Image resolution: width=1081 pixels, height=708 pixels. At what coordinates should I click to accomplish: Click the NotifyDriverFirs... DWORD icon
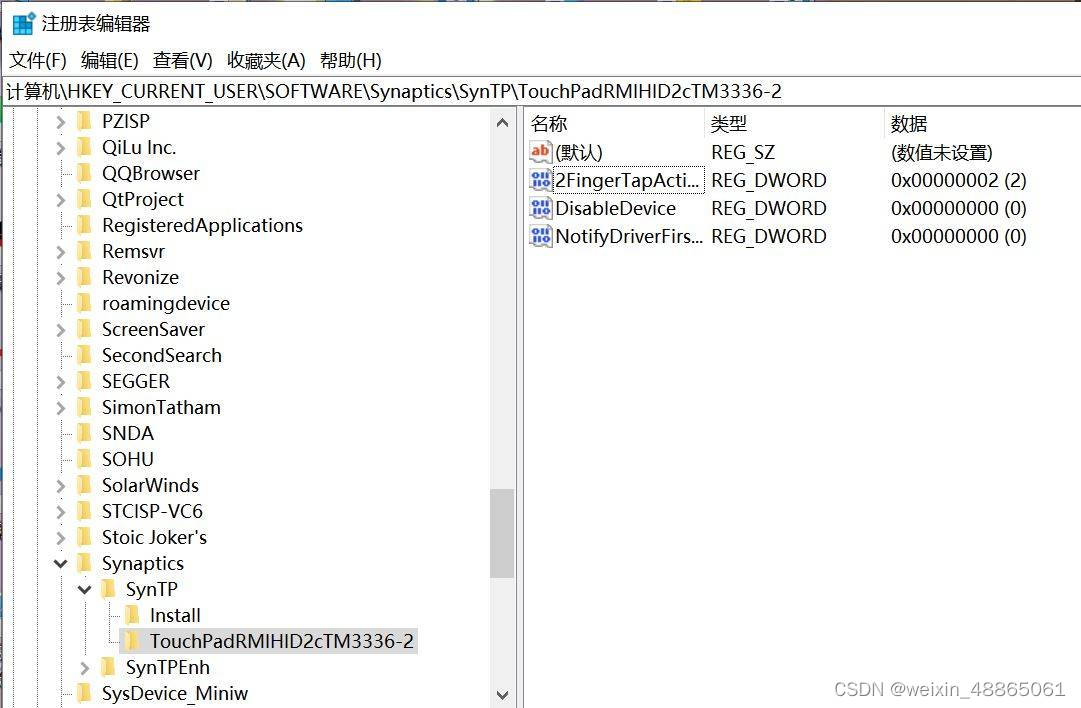coord(540,236)
